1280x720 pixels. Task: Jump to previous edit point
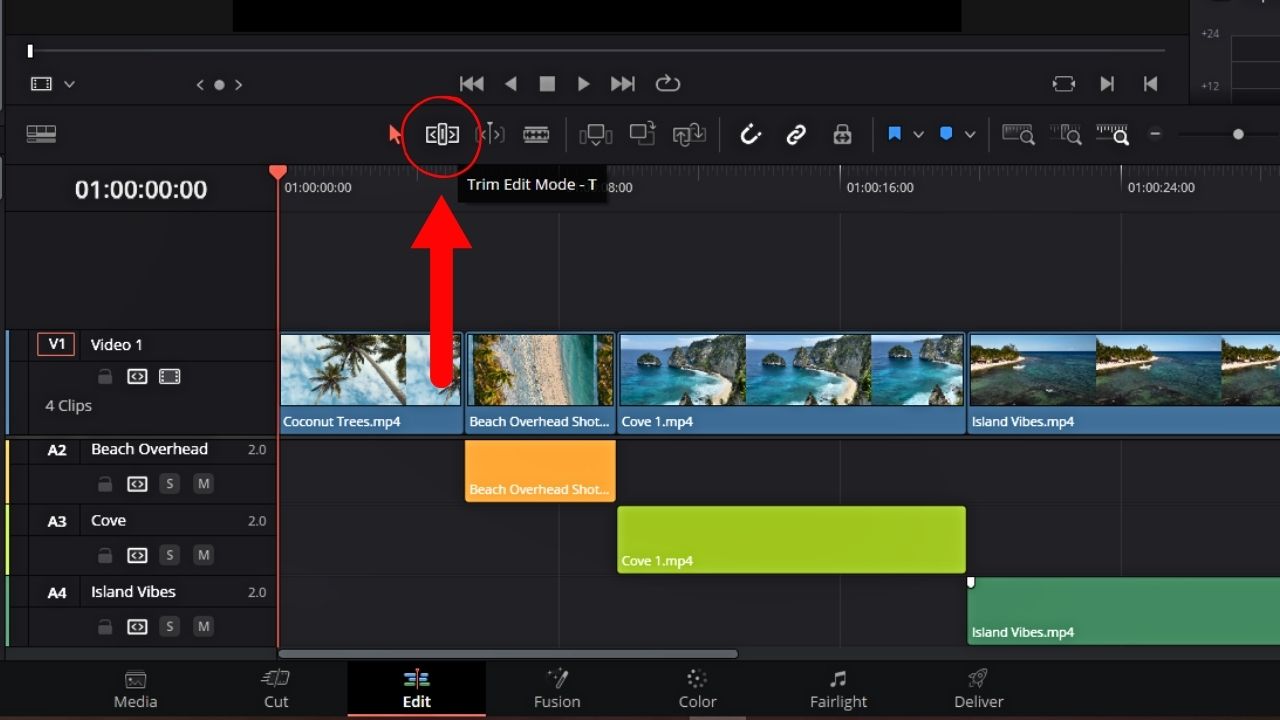[1151, 84]
